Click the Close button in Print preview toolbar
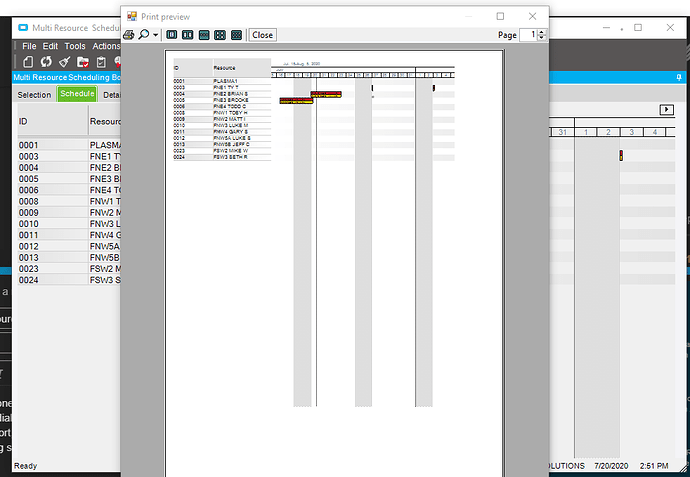This screenshot has height=477, width=690. [x=263, y=35]
